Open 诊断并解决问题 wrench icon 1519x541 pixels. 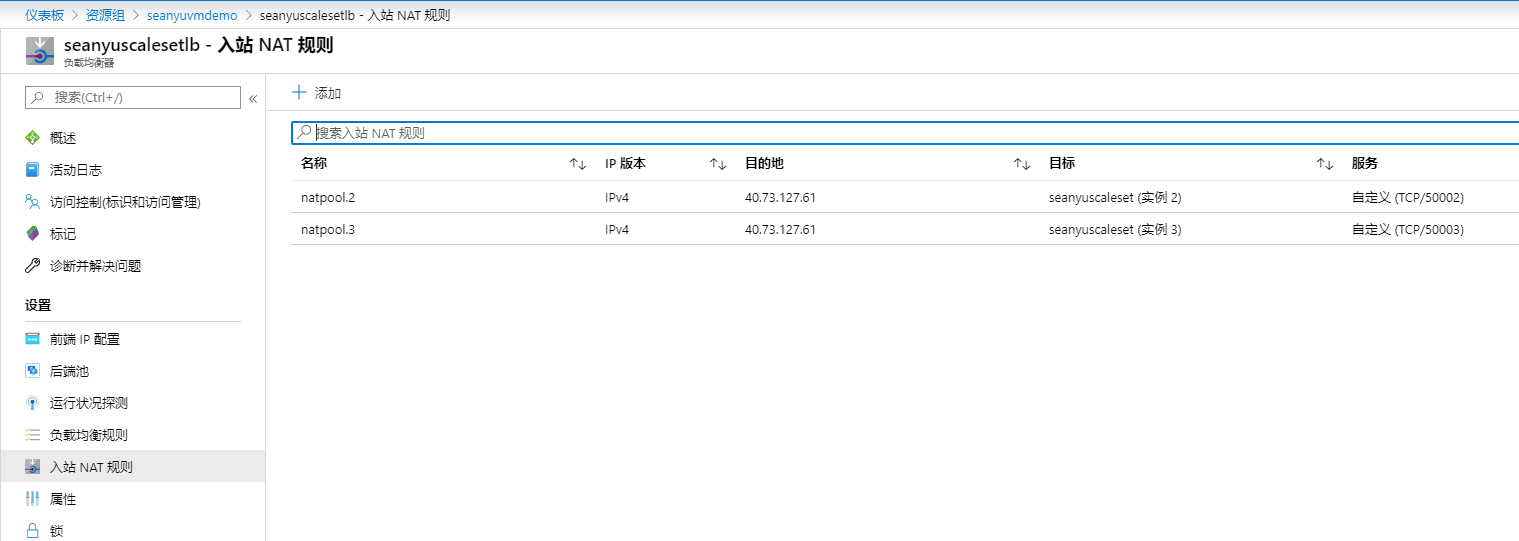[x=32, y=266]
